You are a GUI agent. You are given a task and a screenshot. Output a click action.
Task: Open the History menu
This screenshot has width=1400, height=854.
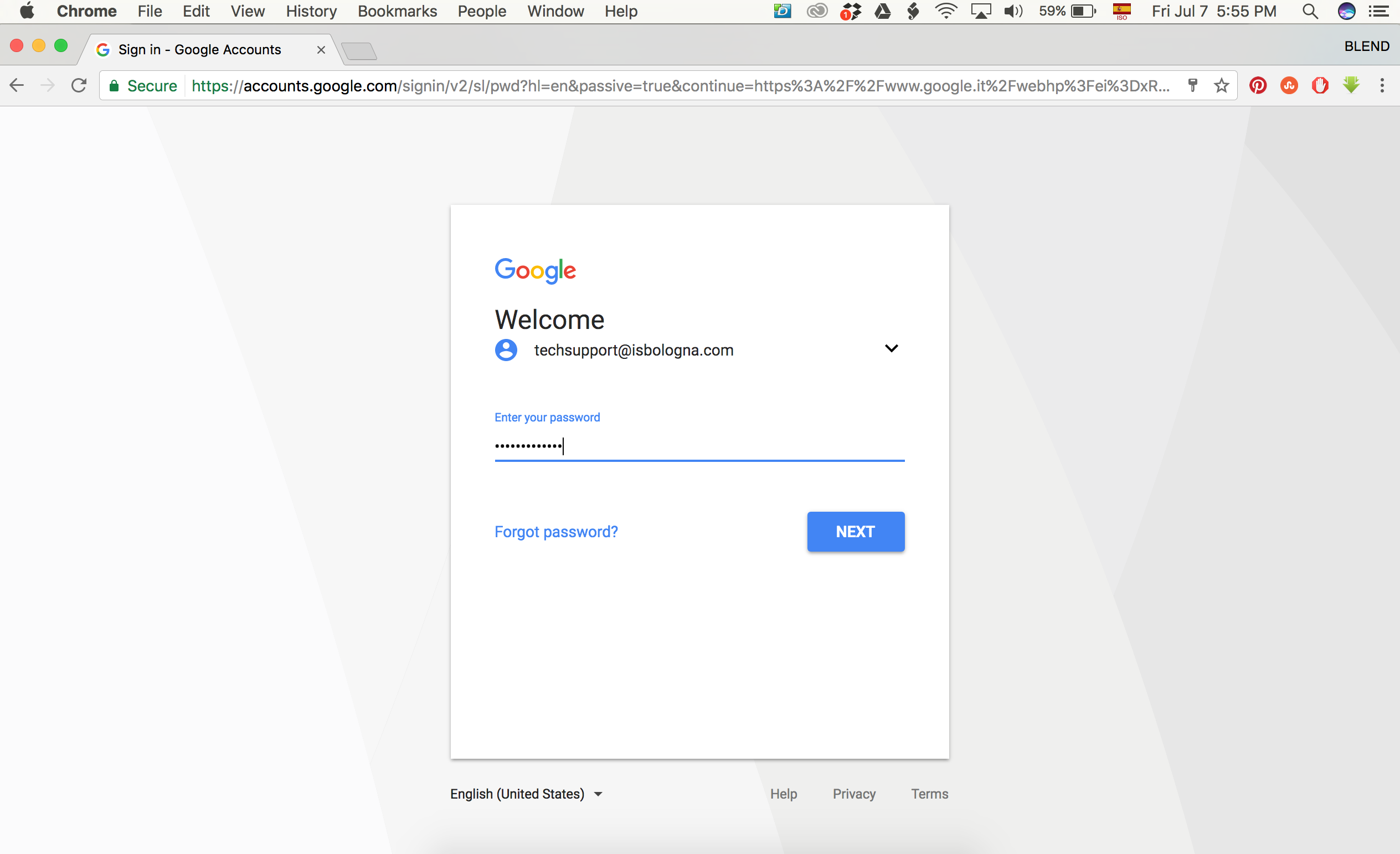311,12
